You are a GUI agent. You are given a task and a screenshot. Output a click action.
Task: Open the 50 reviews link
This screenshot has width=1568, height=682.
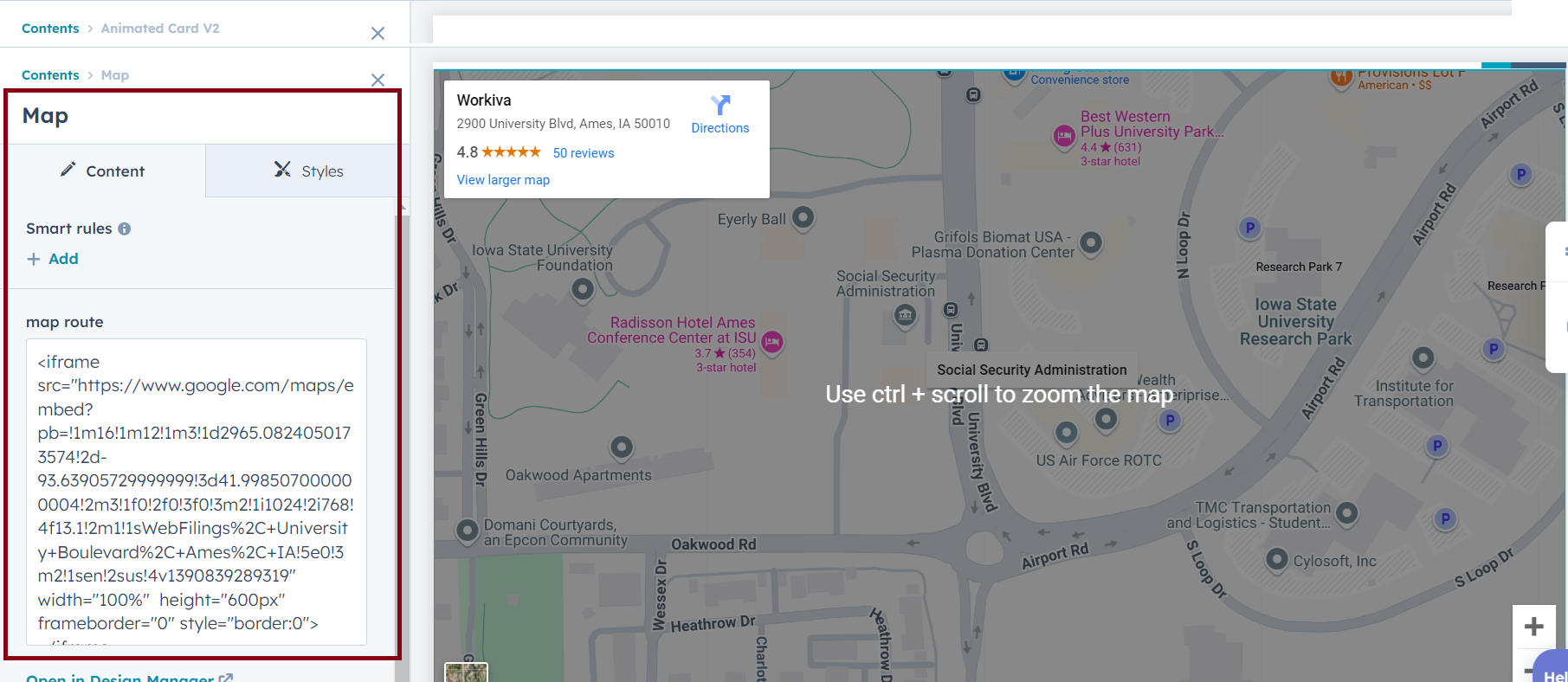point(583,153)
